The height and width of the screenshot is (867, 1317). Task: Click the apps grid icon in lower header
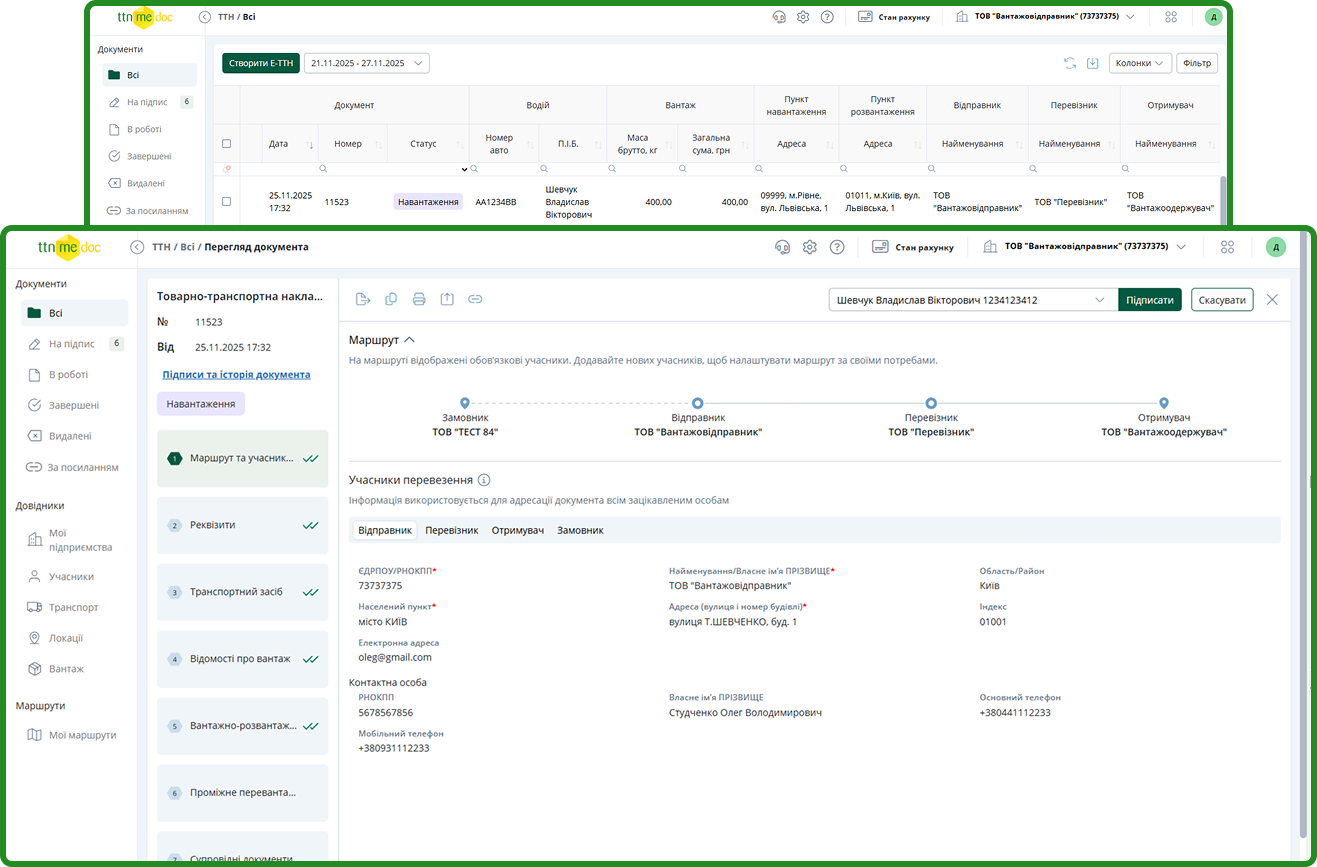[x=1228, y=247]
